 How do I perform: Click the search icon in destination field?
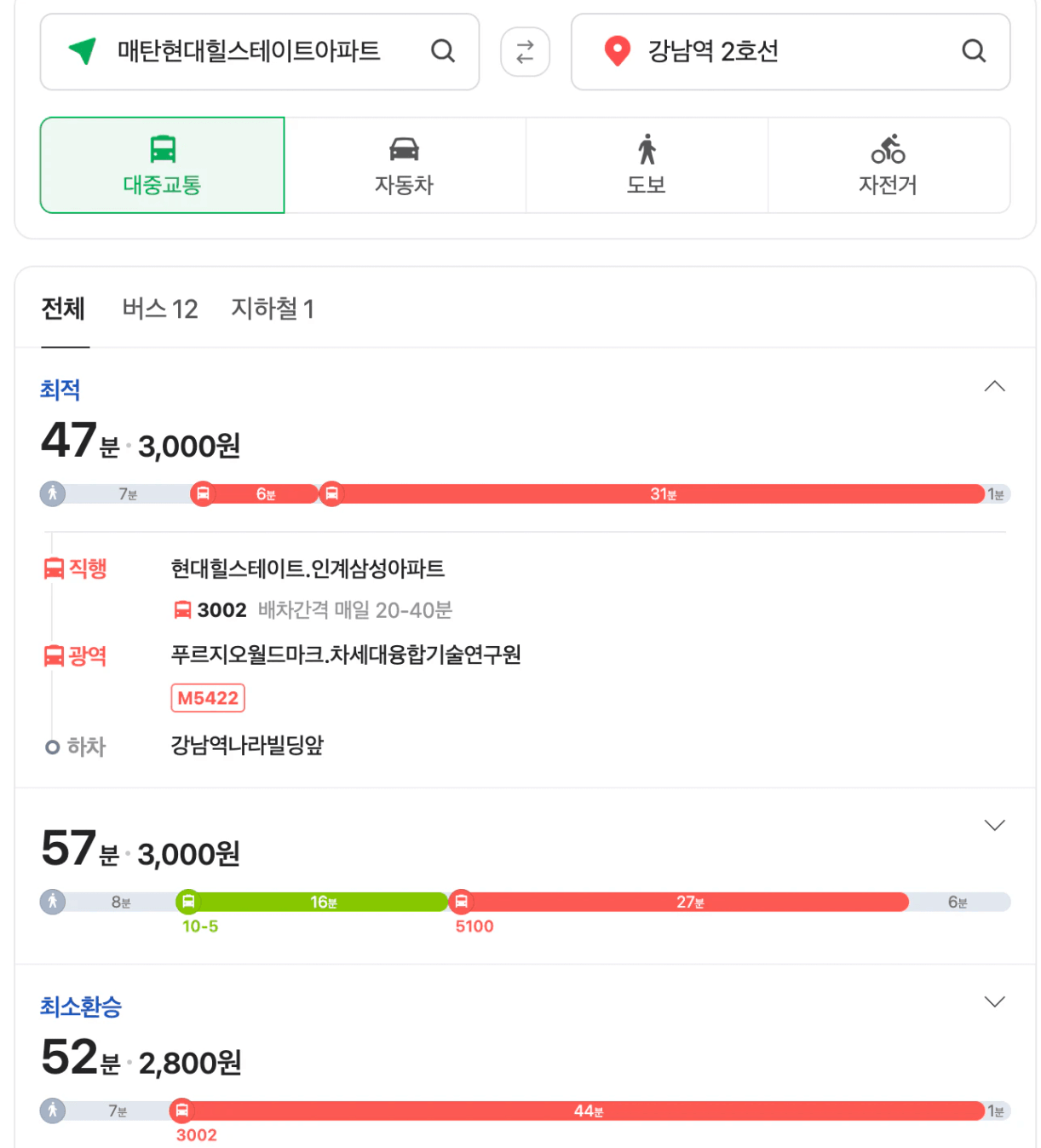[x=973, y=51]
